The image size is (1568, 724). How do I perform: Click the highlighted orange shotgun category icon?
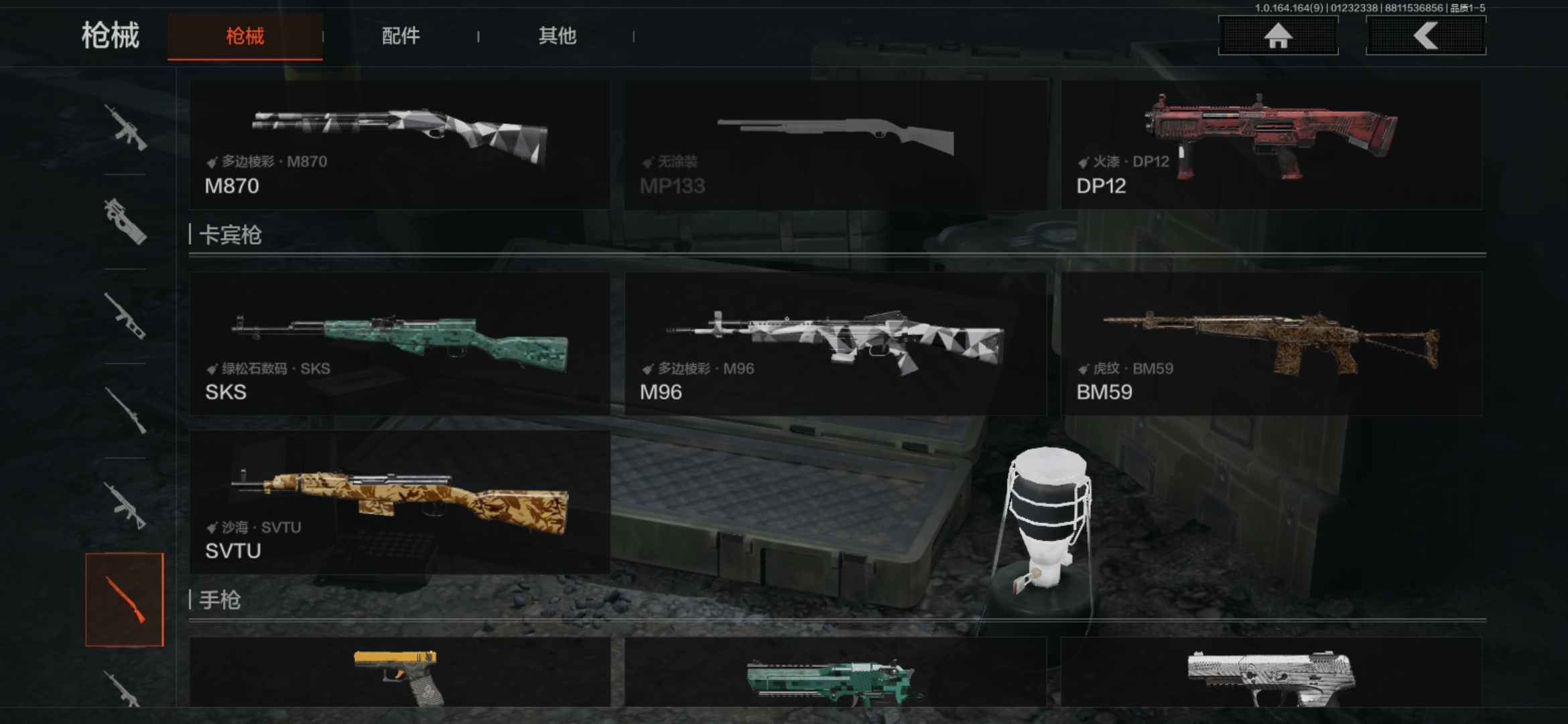pos(125,599)
